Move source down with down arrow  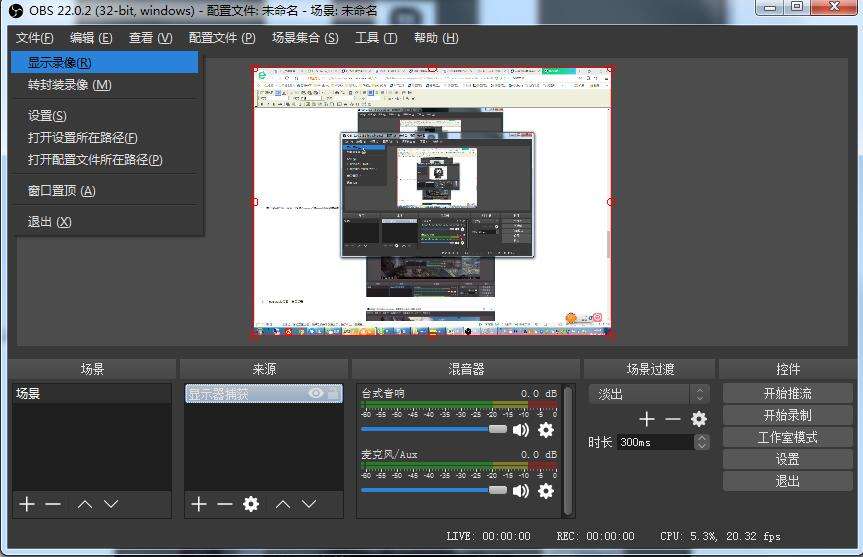coord(309,504)
